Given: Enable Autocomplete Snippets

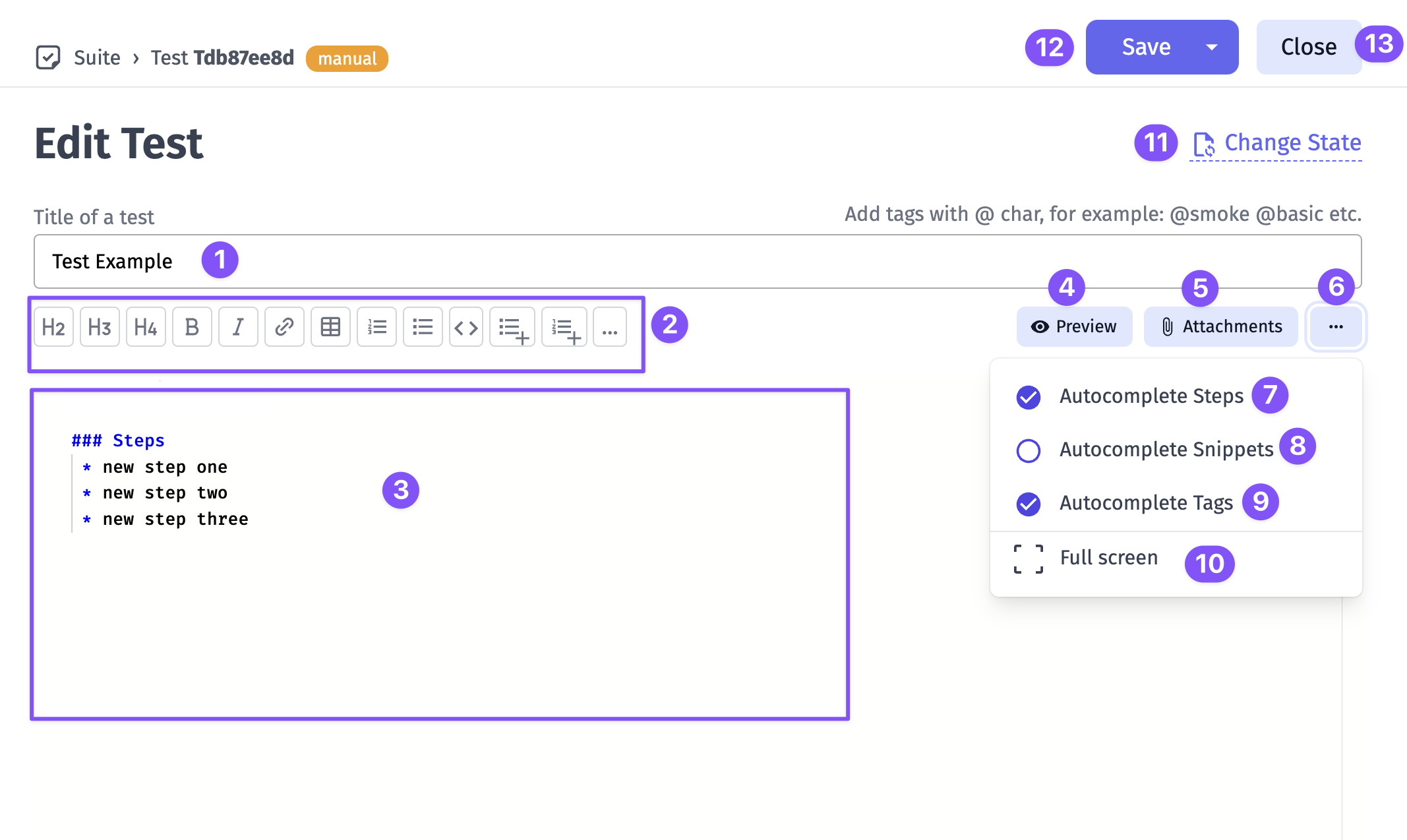Looking at the screenshot, I should (x=1029, y=451).
